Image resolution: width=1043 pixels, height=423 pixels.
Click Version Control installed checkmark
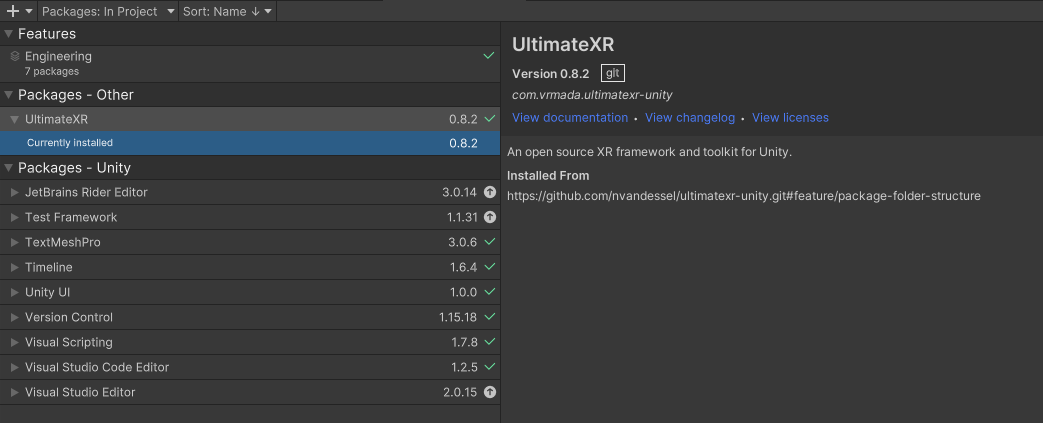coord(490,317)
